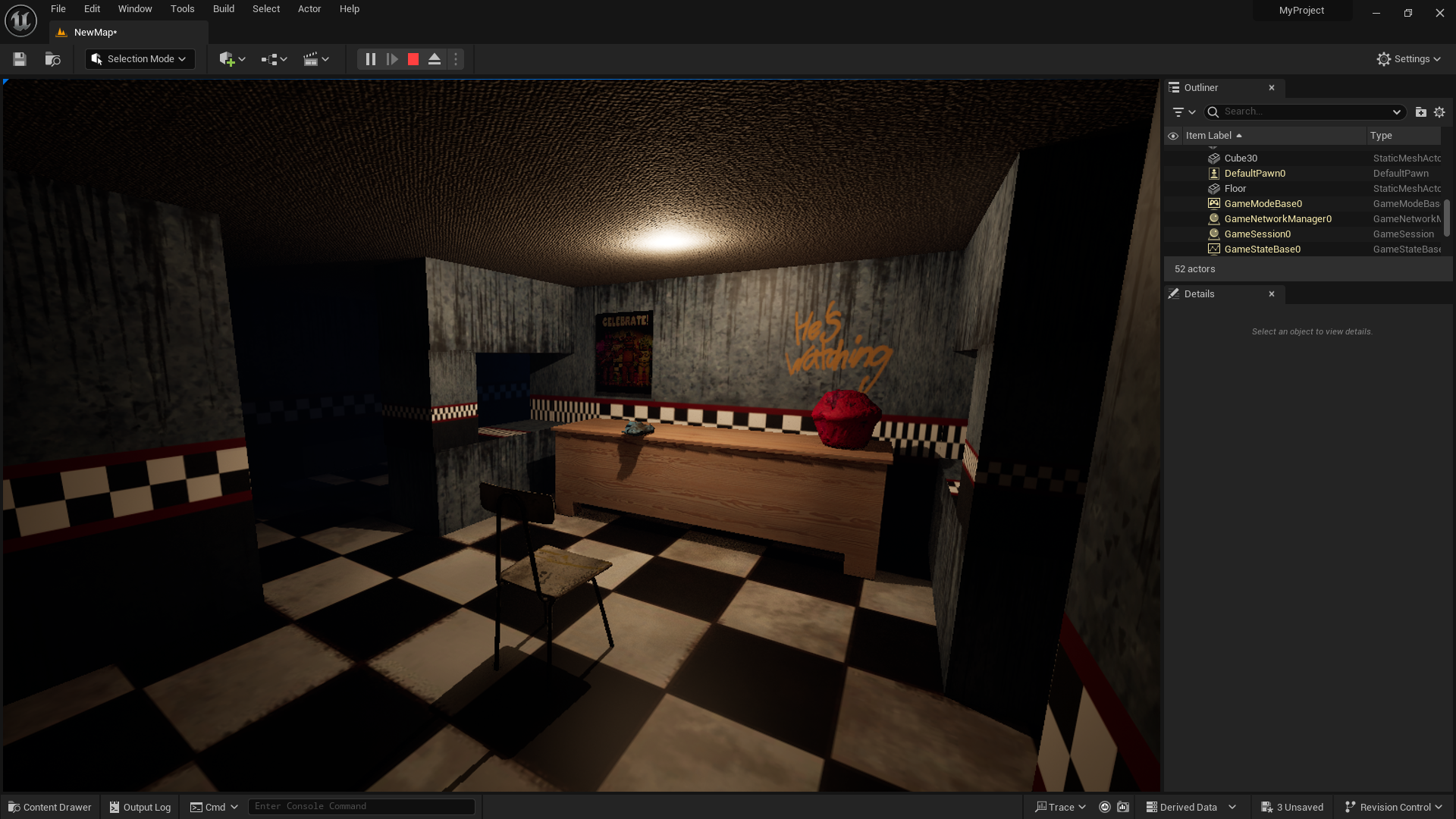Save the current level with disk icon
Screen dimensions: 1456x819
[20, 59]
